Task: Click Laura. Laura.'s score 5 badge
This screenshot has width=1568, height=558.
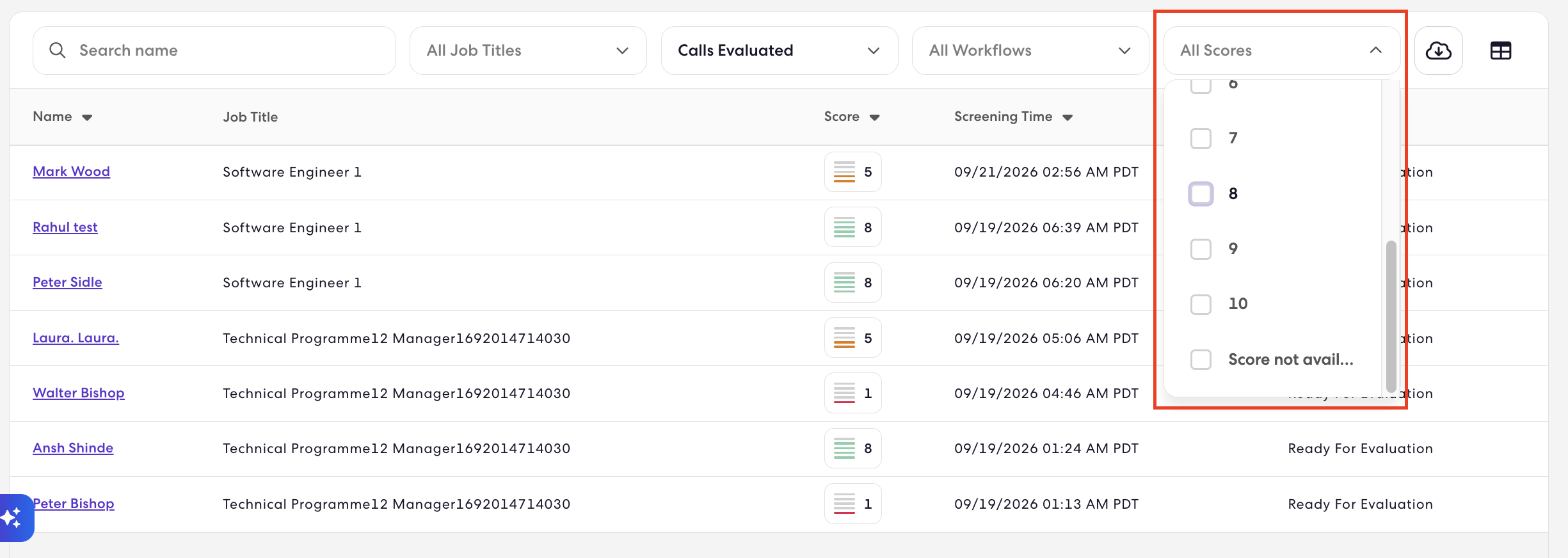Action: (852, 338)
